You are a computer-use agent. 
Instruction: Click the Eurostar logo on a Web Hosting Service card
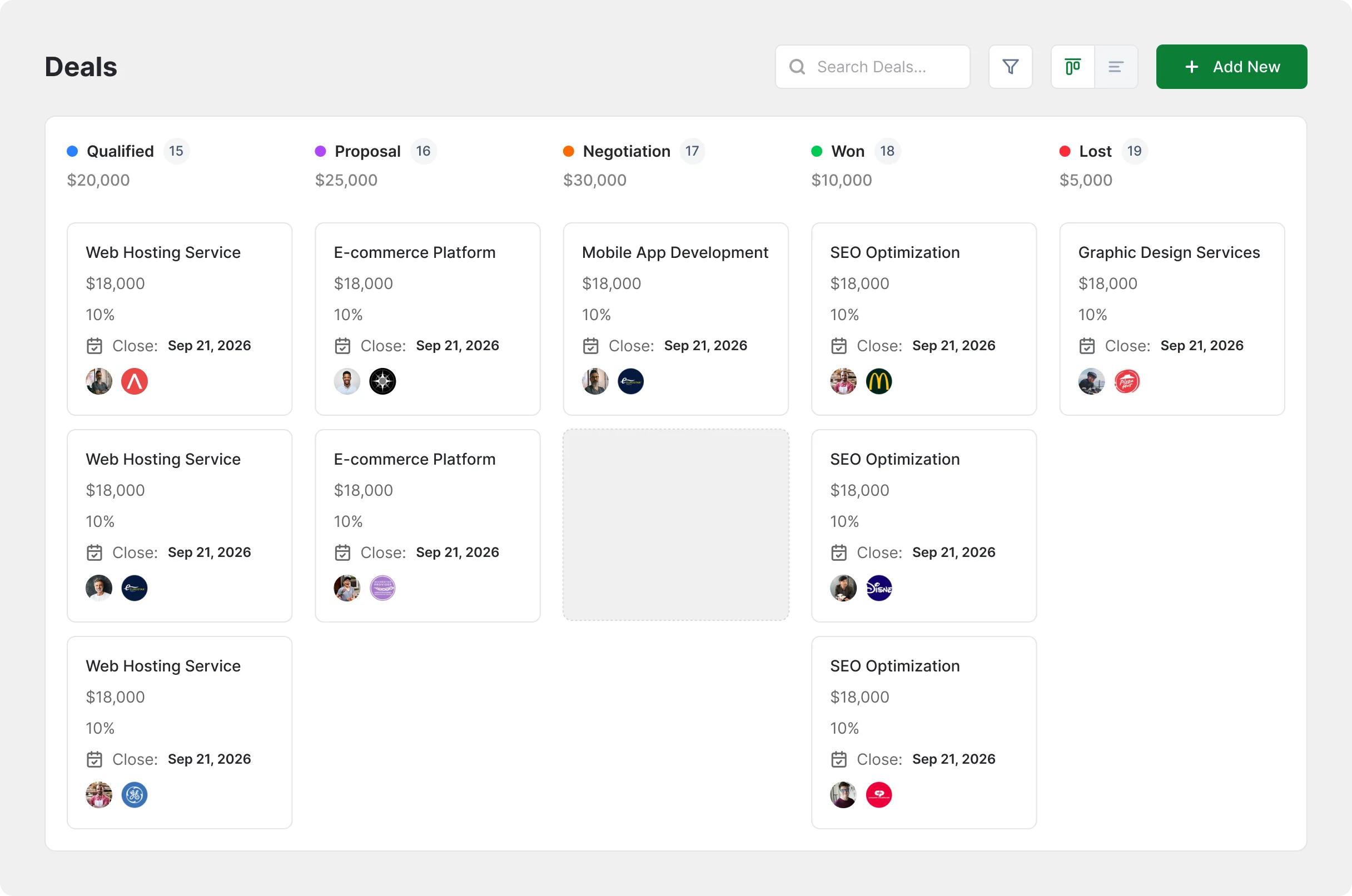coord(135,588)
